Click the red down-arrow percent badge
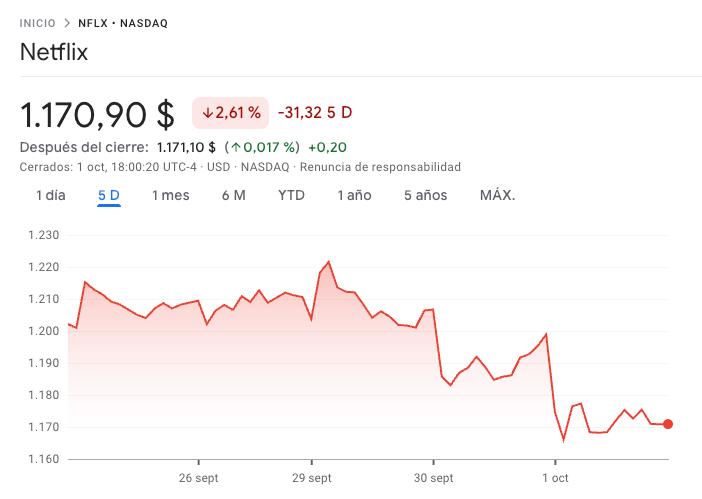 (x=231, y=113)
